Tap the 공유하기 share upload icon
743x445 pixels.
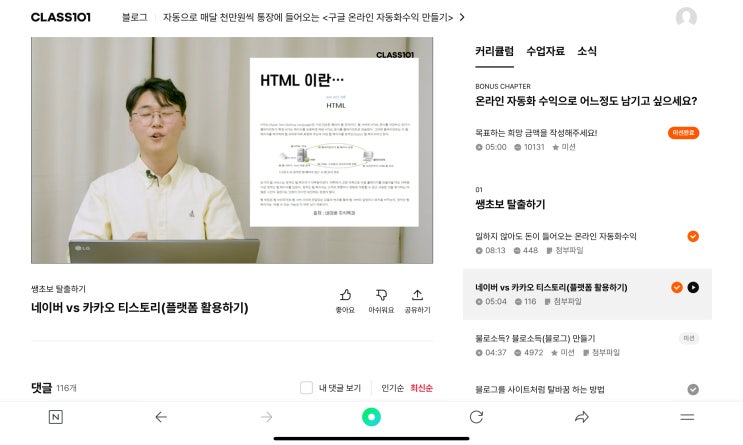[x=417, y=295]
